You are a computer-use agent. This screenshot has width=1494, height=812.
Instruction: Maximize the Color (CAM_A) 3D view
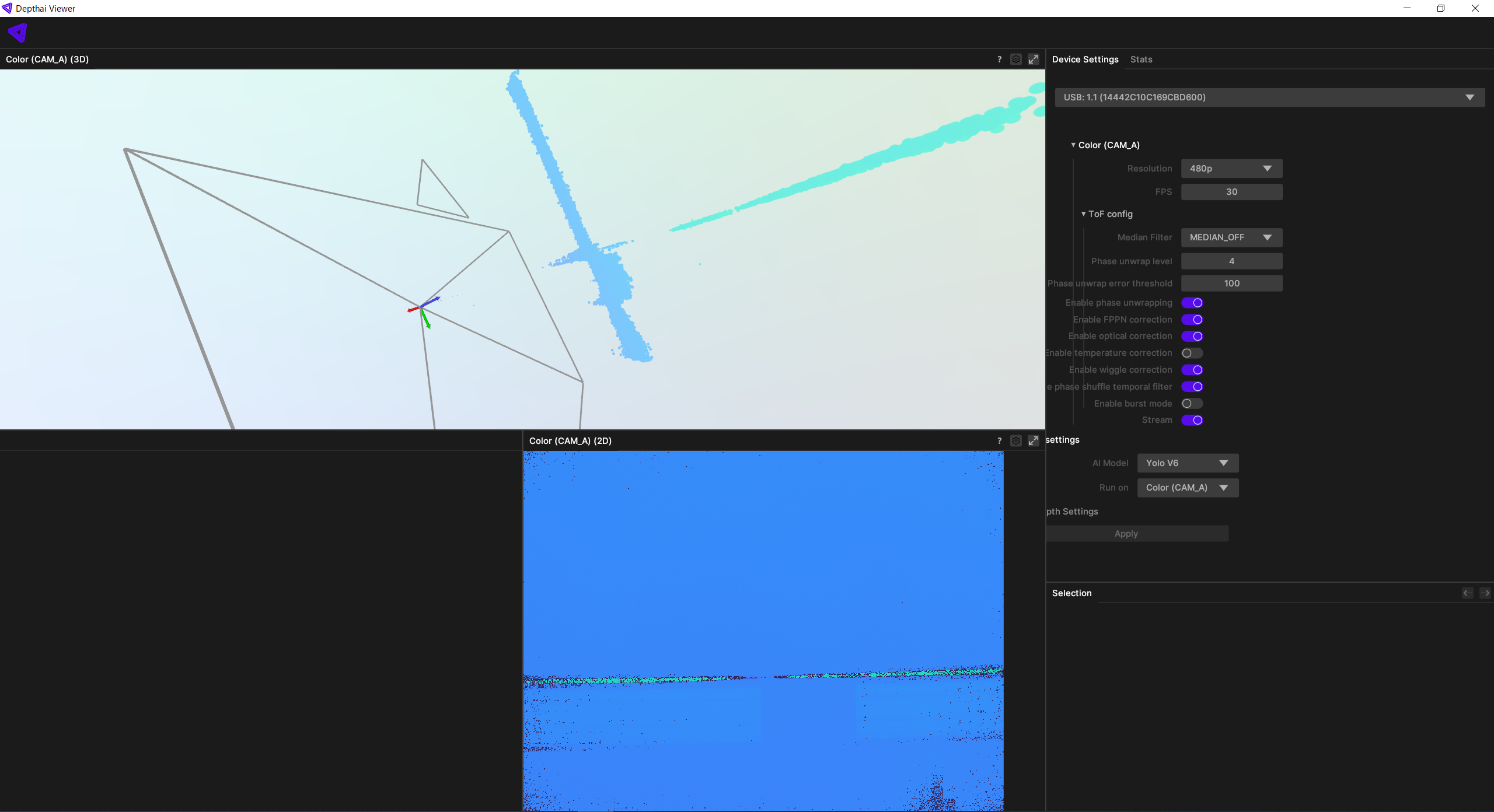tap(1033, 60)
